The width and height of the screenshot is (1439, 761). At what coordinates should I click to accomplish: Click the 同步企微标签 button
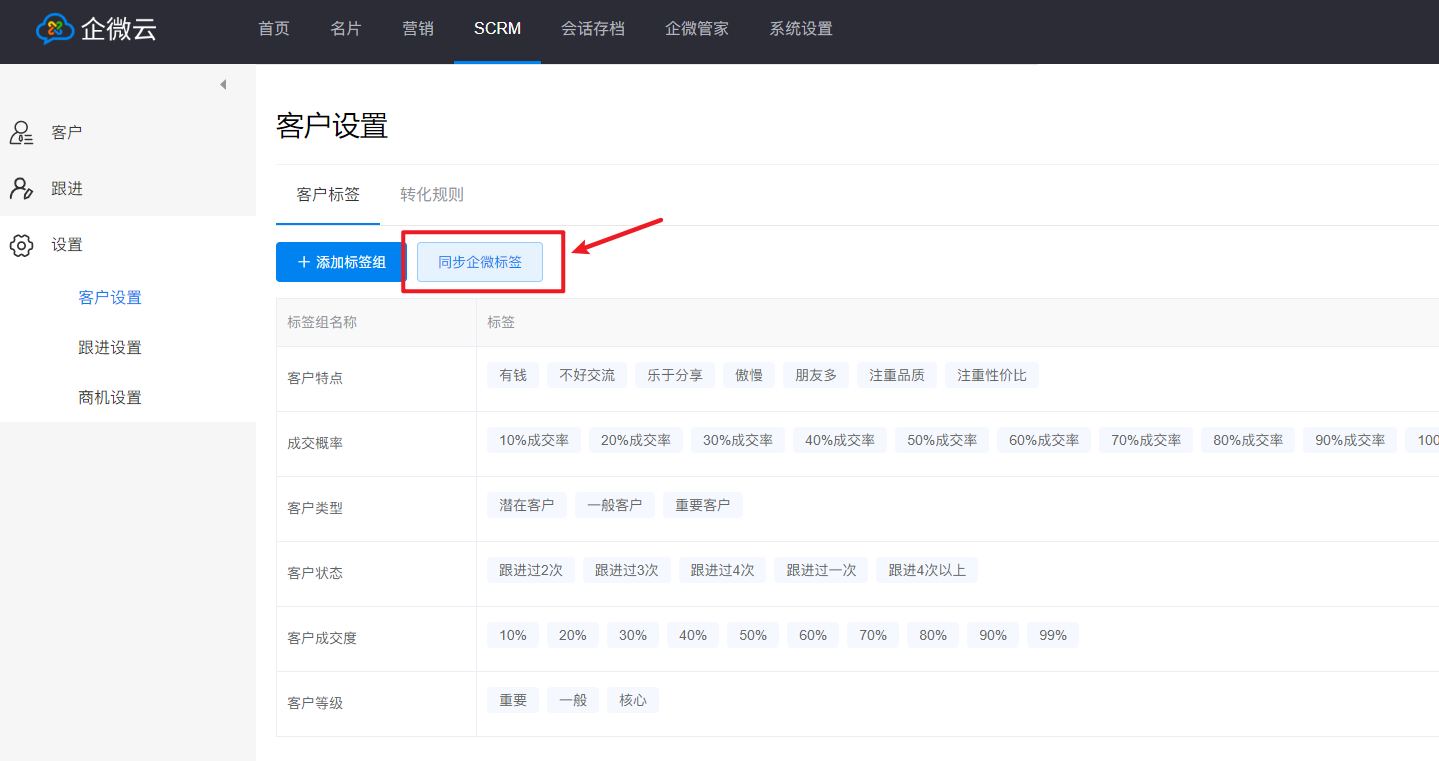pos(480,262)
